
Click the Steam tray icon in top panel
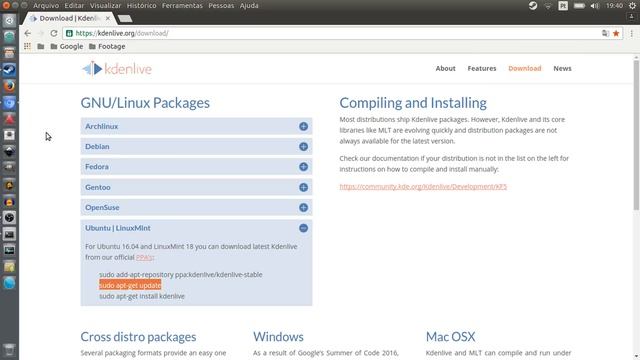pyautogui.click(x=533, y=6)
